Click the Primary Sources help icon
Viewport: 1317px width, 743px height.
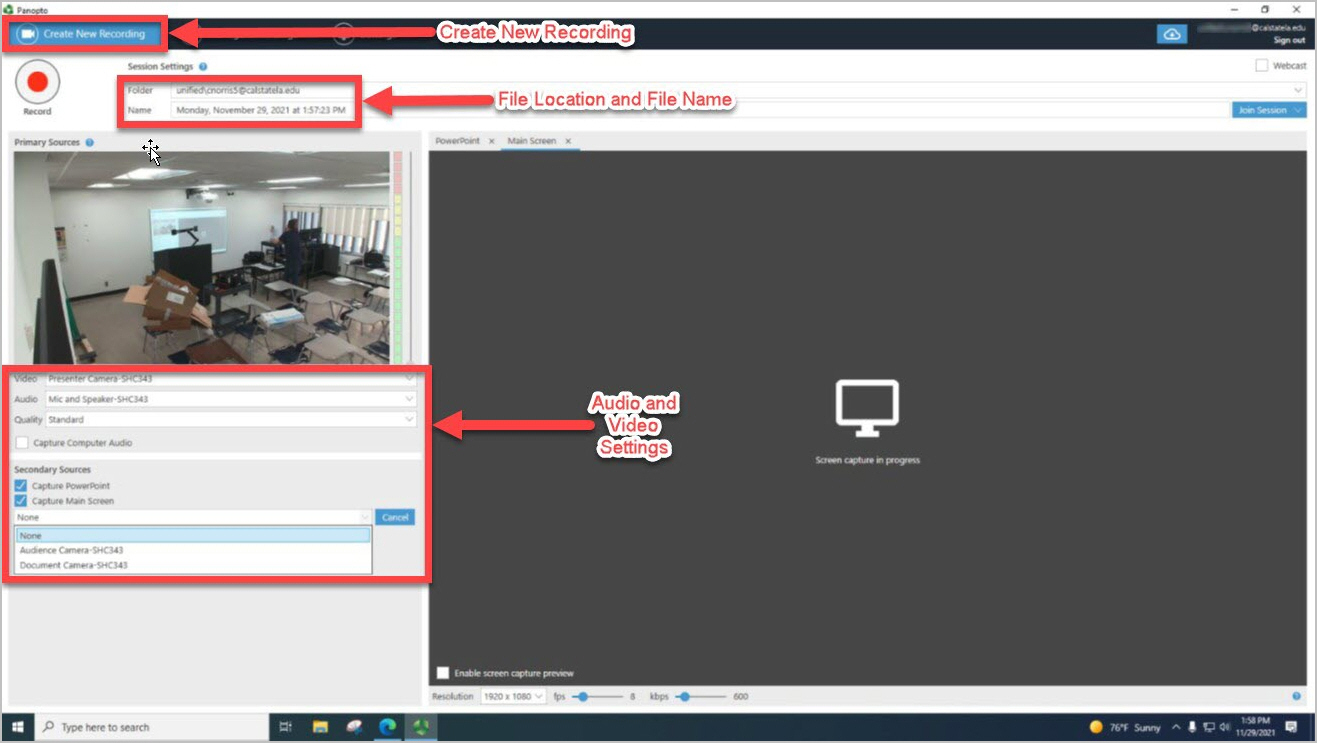90,142
